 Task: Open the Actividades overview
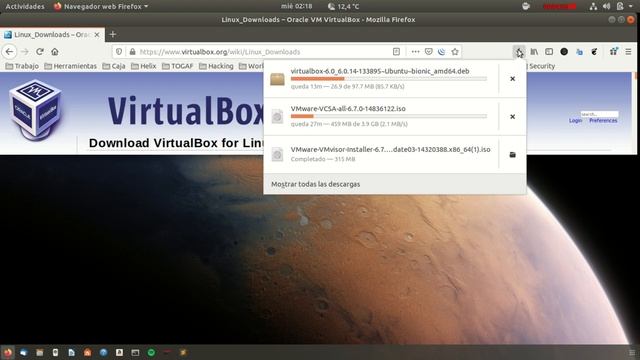tap(25, 6)
